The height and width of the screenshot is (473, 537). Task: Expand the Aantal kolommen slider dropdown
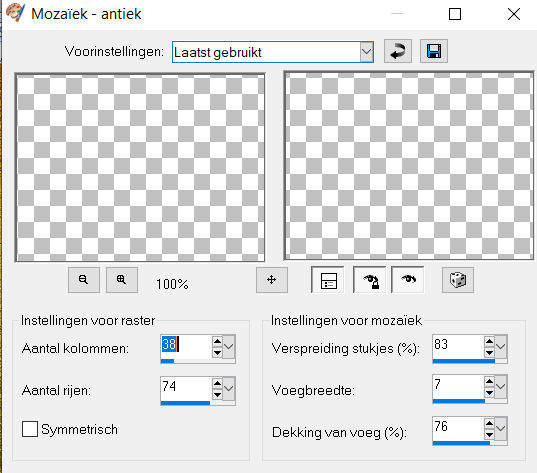[229, 347]
